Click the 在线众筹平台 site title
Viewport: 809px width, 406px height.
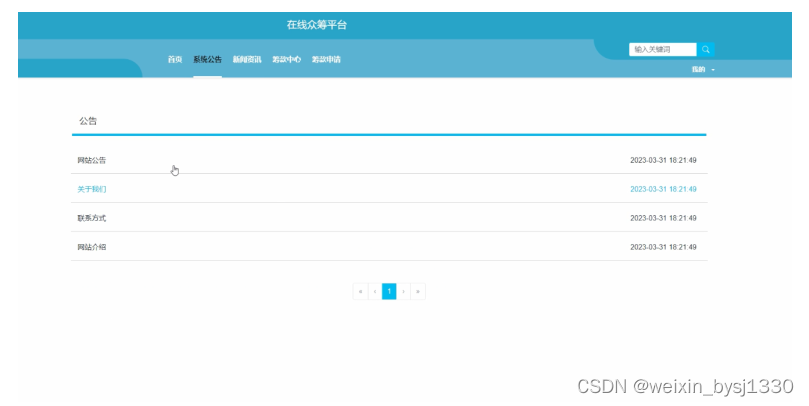point(317,25)
